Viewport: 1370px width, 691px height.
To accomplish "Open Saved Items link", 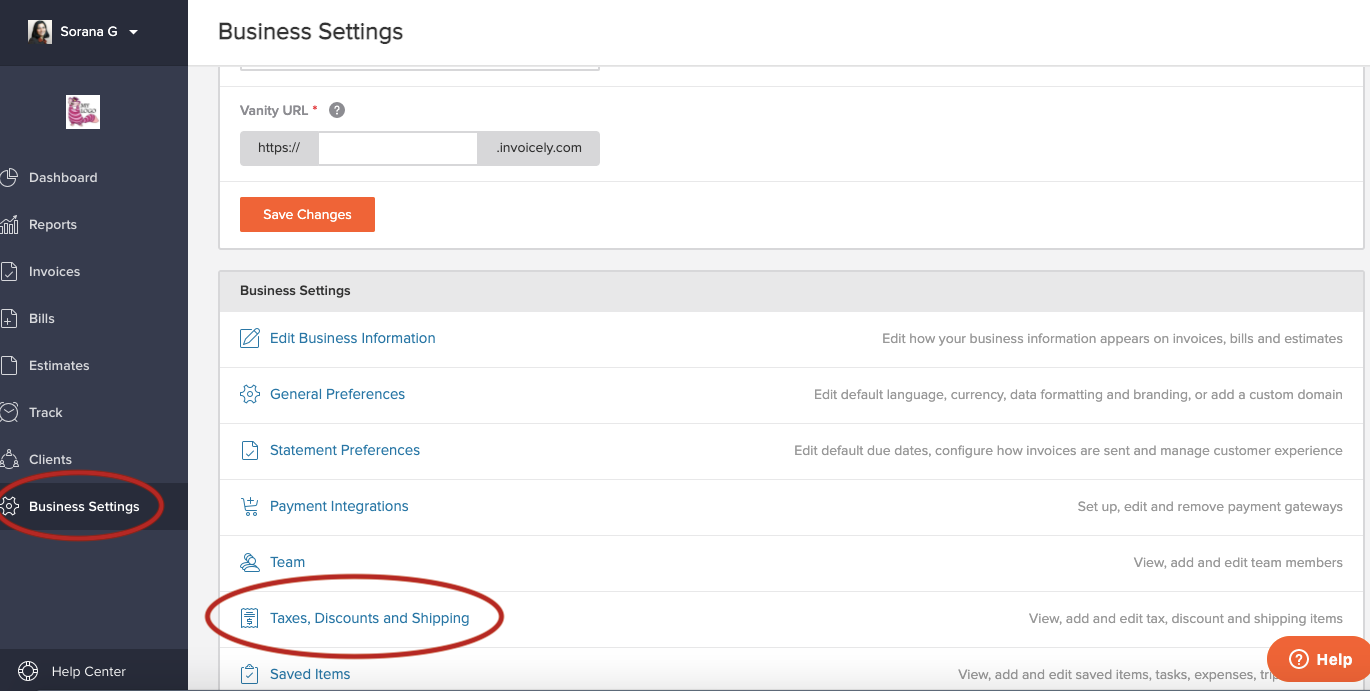I will [310, 674].
